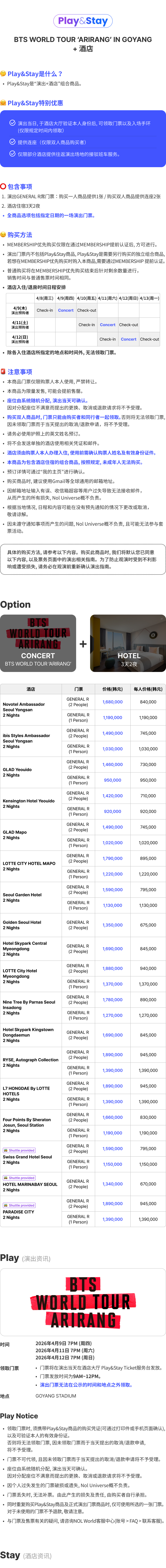Click the Play&Stay logo at the top
Viewport: 166px width, 1568px height.
83,21
